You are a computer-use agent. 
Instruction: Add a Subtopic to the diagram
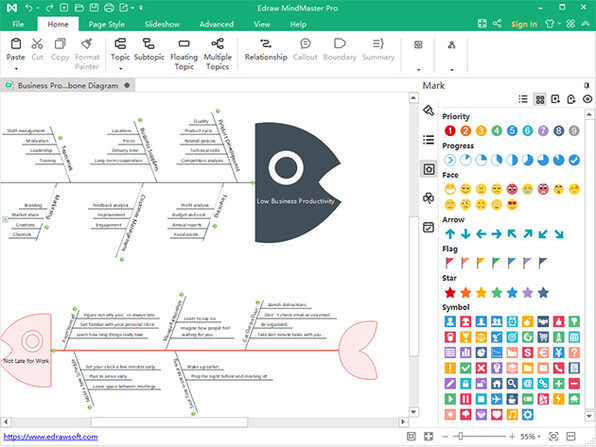click(149, 50)
